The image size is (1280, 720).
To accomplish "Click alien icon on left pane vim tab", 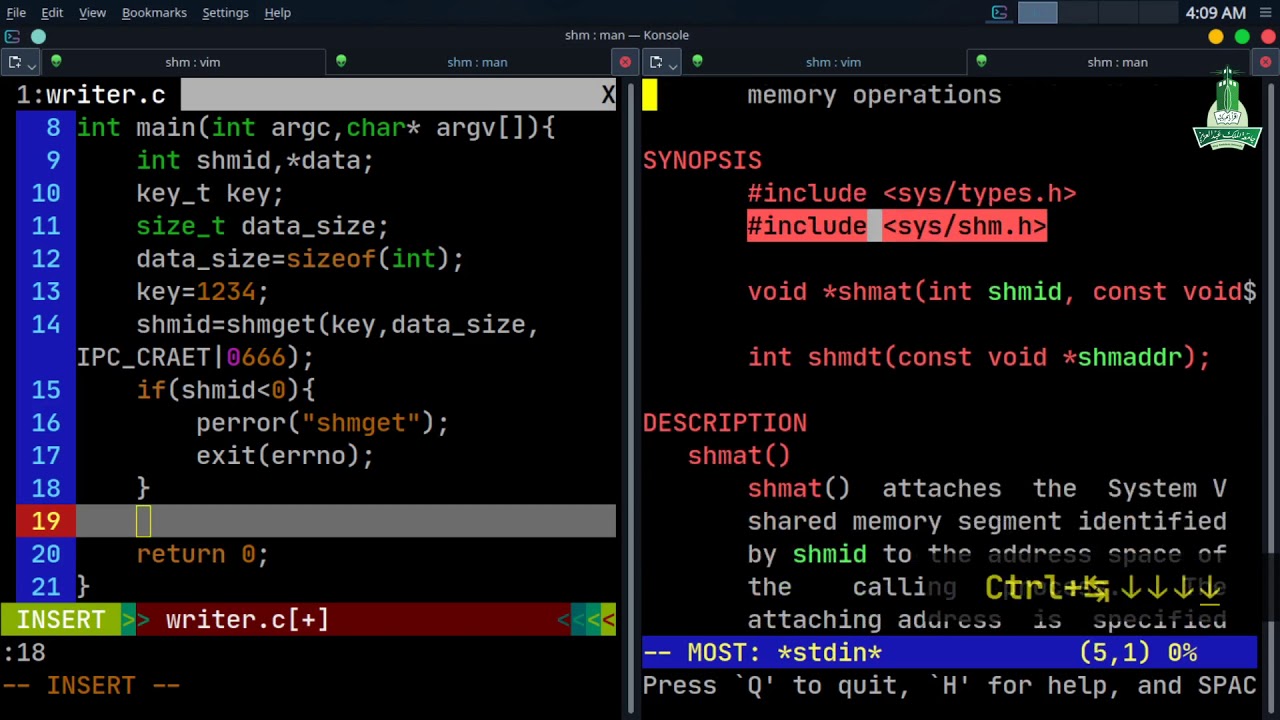I will [x=56, y=62].
